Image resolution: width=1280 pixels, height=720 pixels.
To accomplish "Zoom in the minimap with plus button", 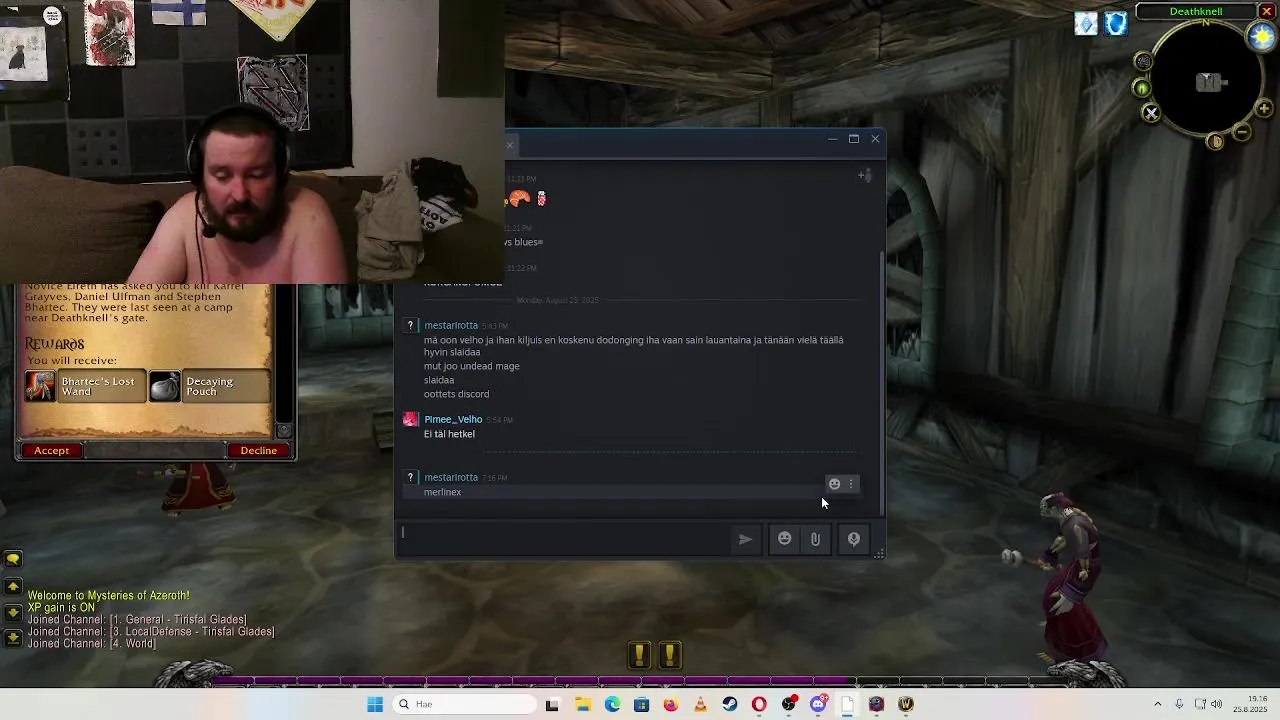I will [1264, 108].
